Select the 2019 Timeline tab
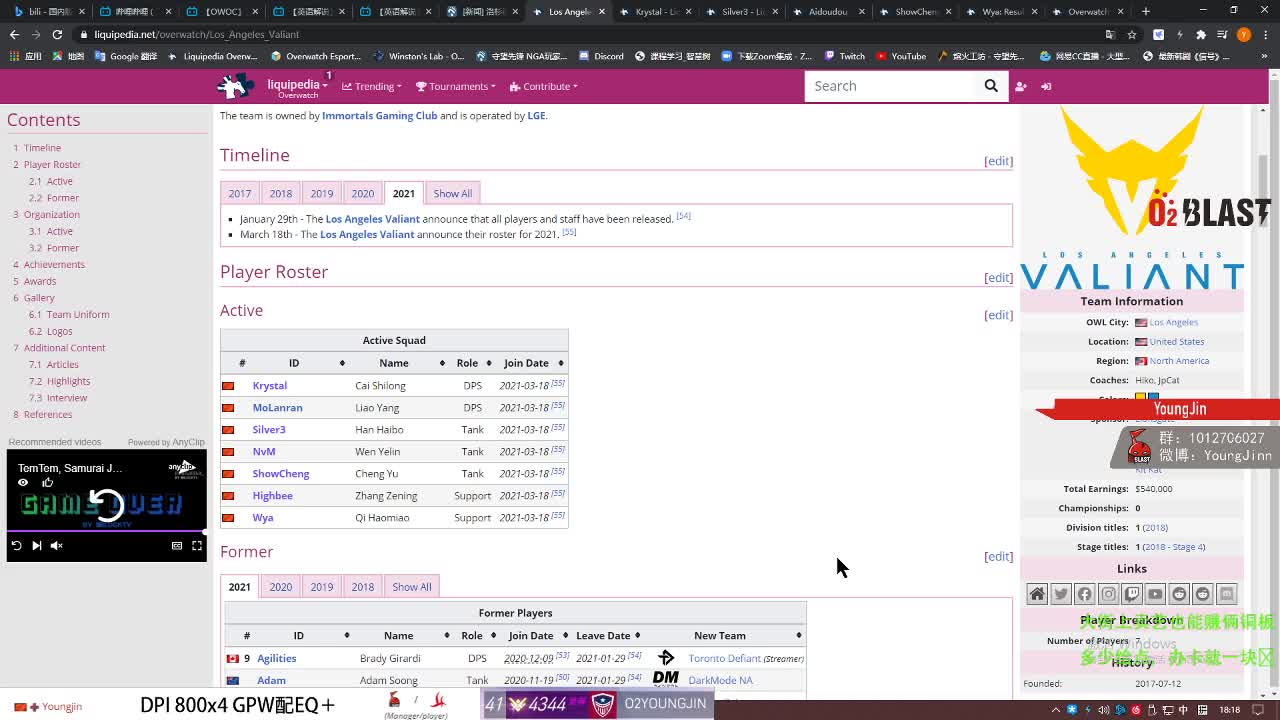The width and height of the screenshot is (1280, 720). point(322,193)
